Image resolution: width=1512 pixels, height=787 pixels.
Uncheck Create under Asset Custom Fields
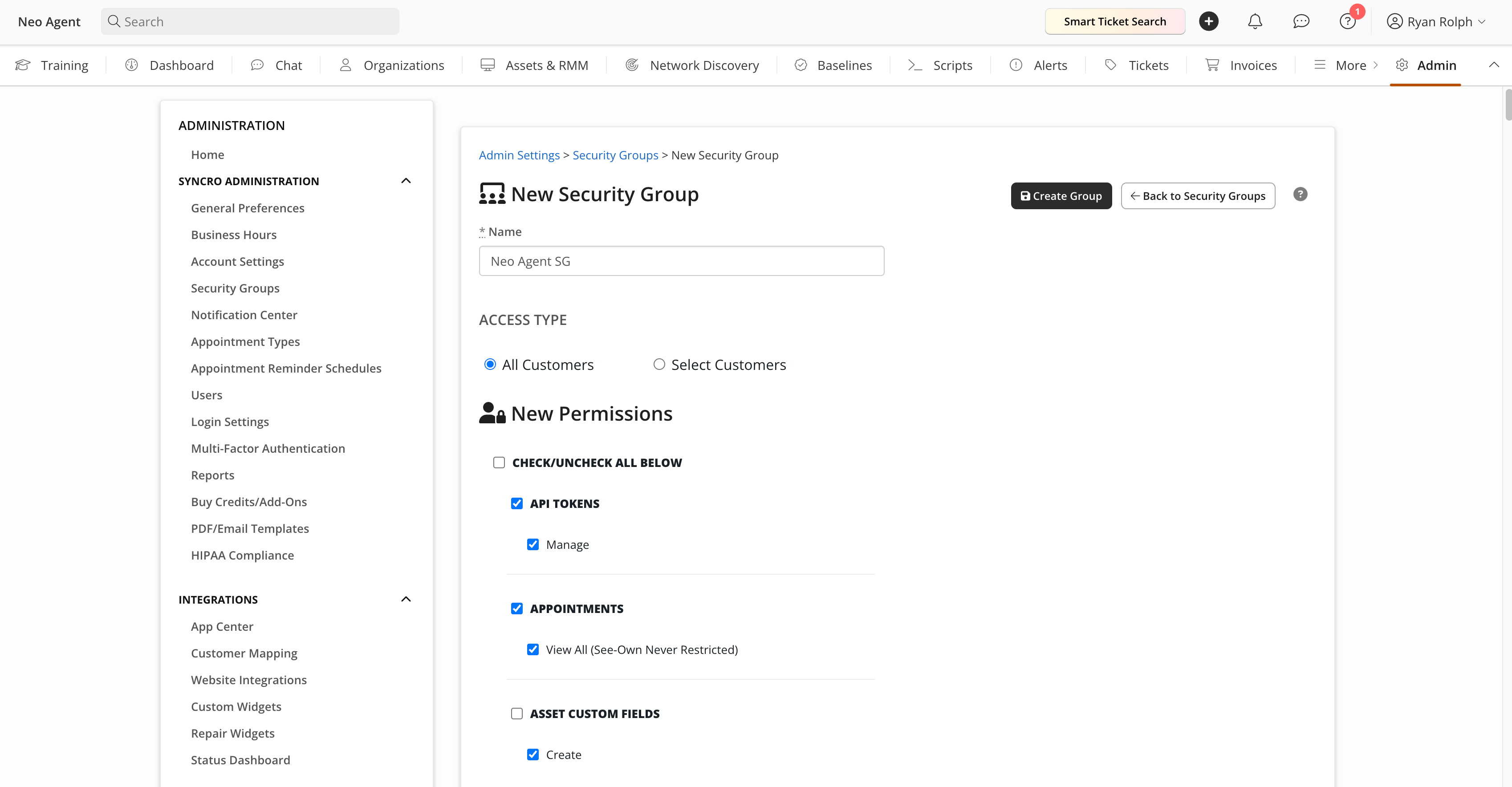[532, 755]
